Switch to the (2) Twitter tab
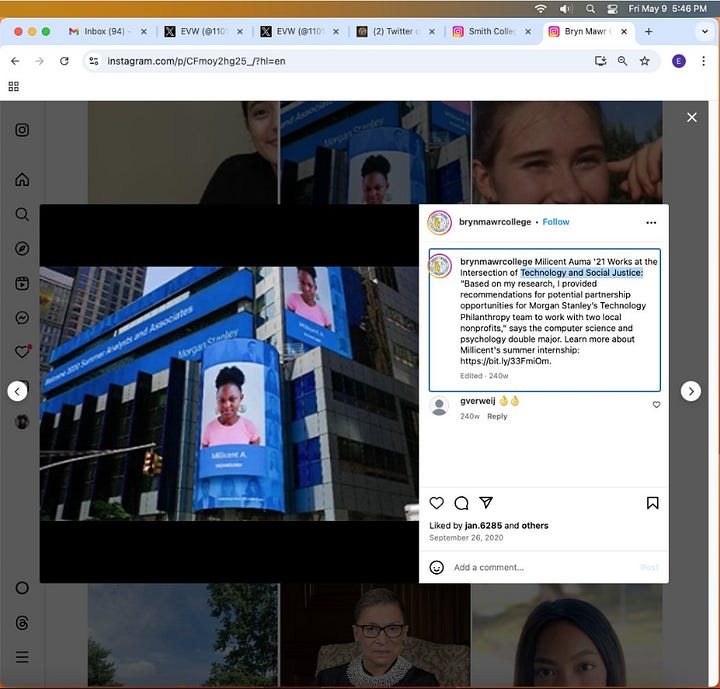The image size is (720, 689). 394,31
